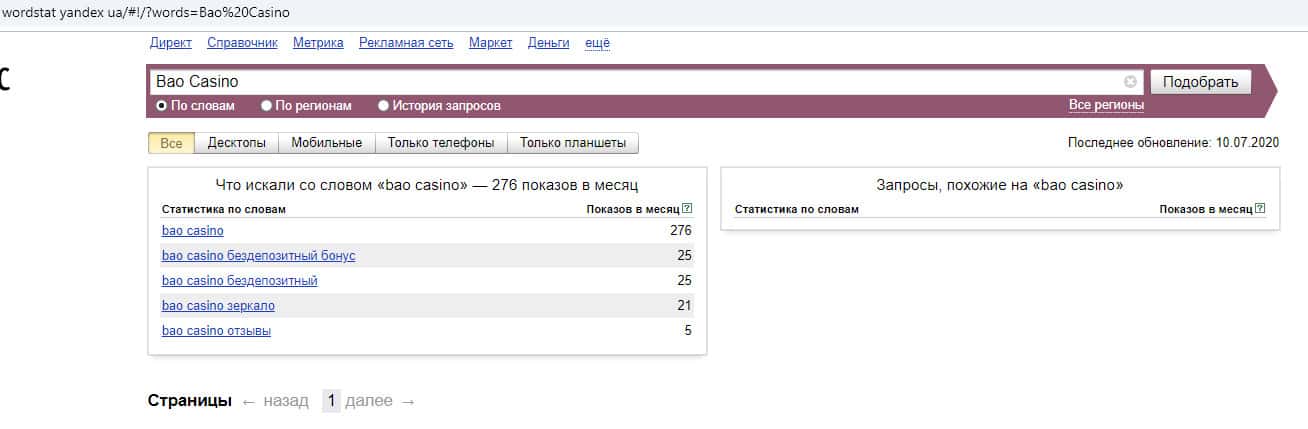This screenshot has width=1308, height=429.
Task: Open the 'Метрика' link
Action: click(318, 43)
